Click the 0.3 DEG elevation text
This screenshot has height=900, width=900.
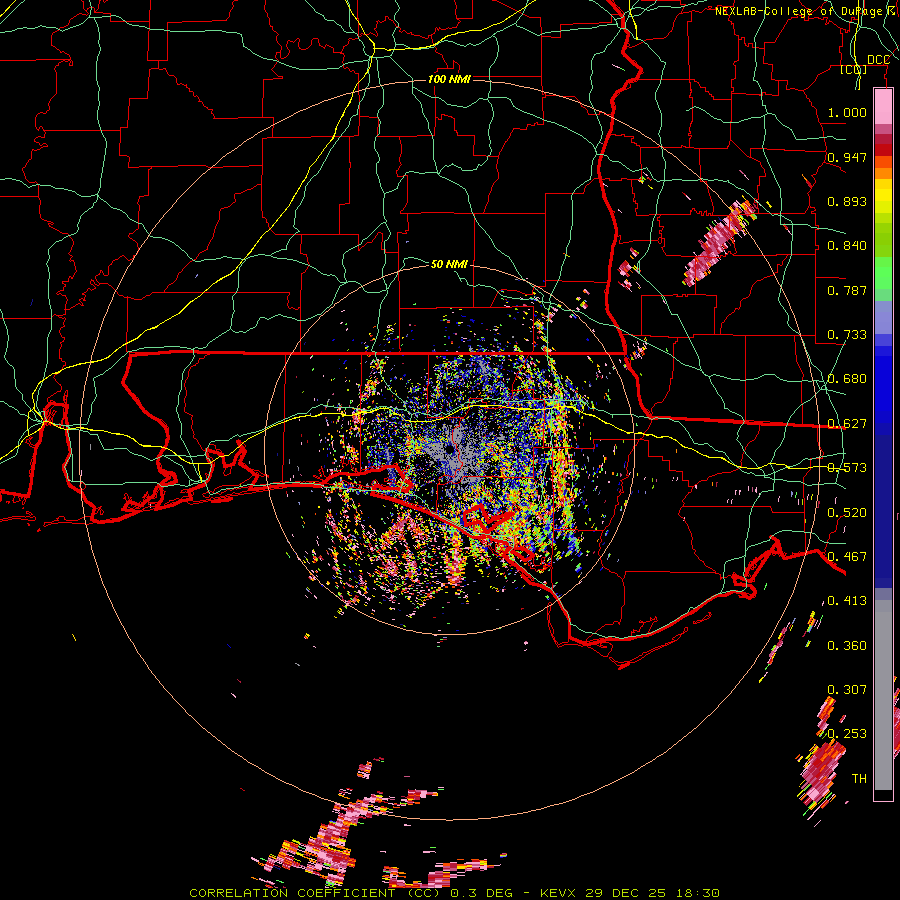point(482,893)
